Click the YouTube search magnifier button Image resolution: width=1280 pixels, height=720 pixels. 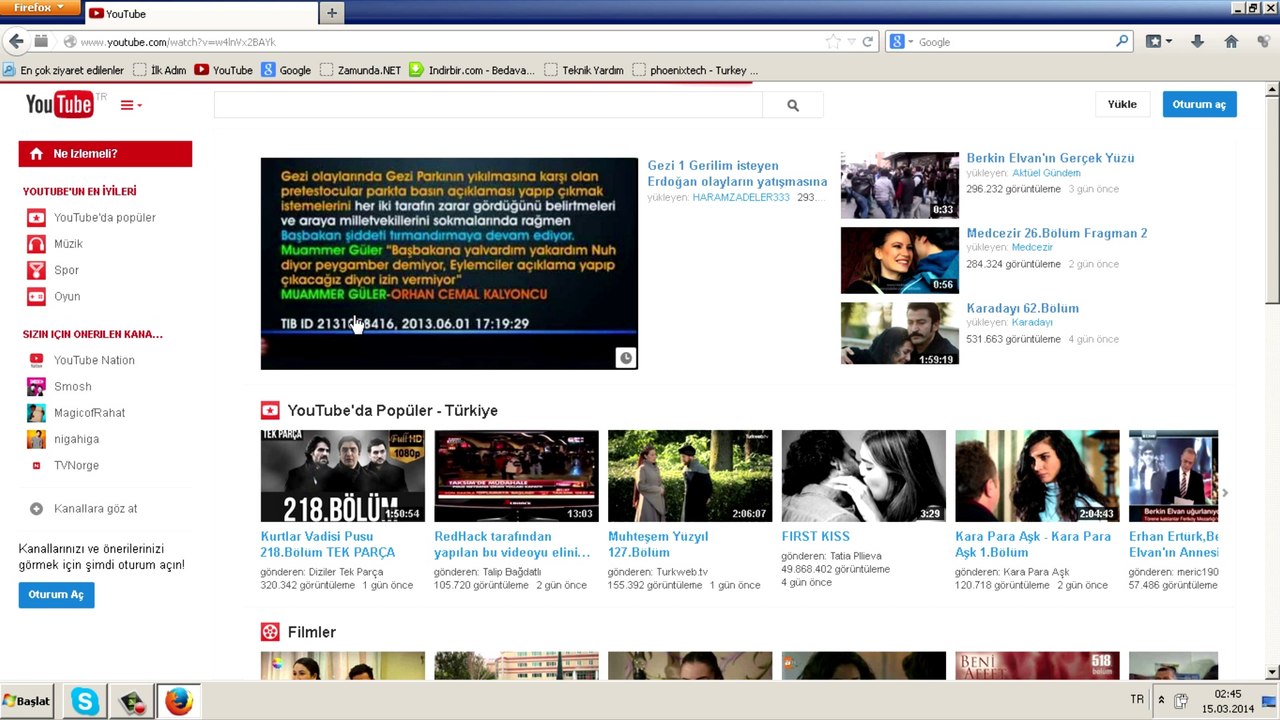coord(793,105)
